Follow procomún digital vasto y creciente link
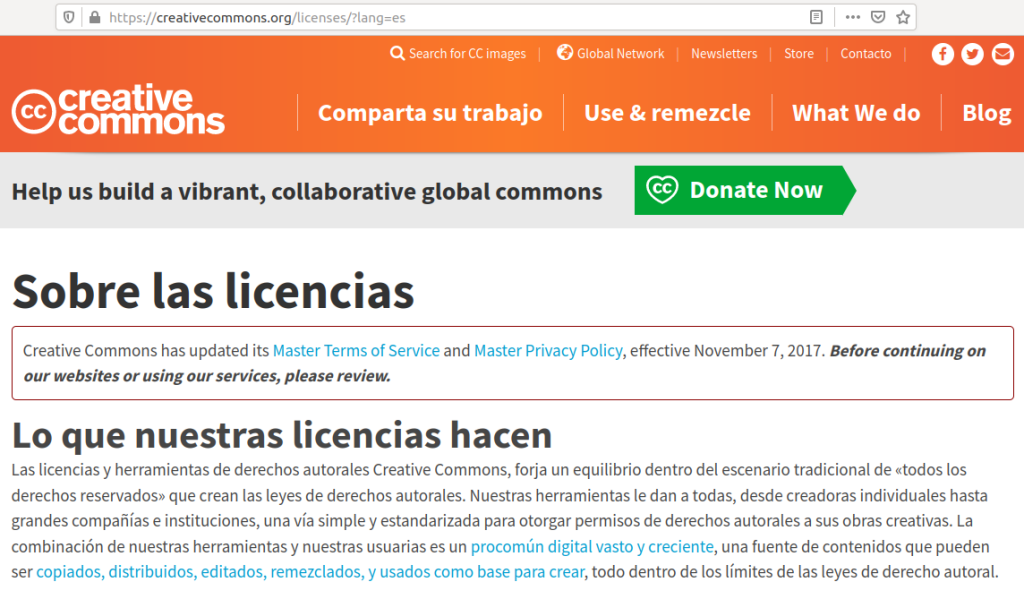 pos(592,546)
